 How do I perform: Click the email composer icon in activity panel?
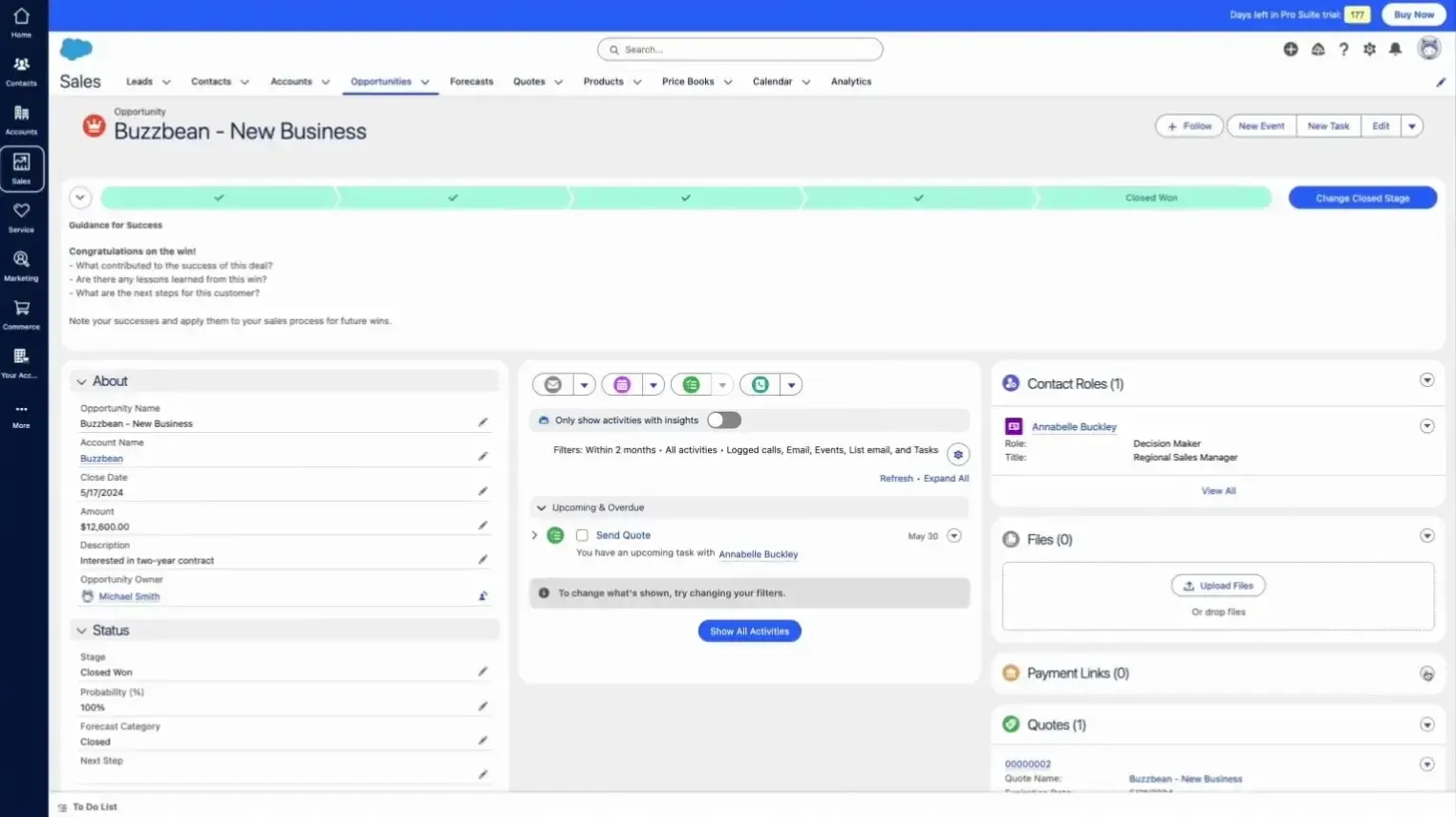tap(553, 384)
